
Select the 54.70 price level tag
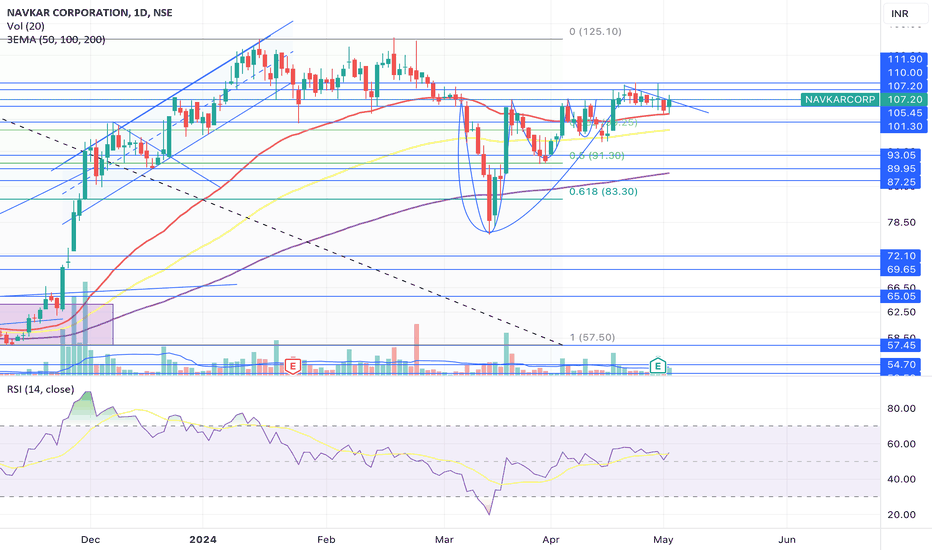[901, 364]
